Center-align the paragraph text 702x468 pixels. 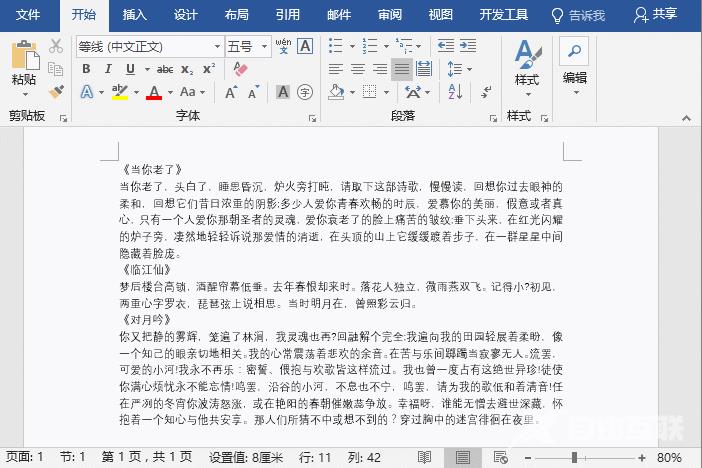coord(357,69)
